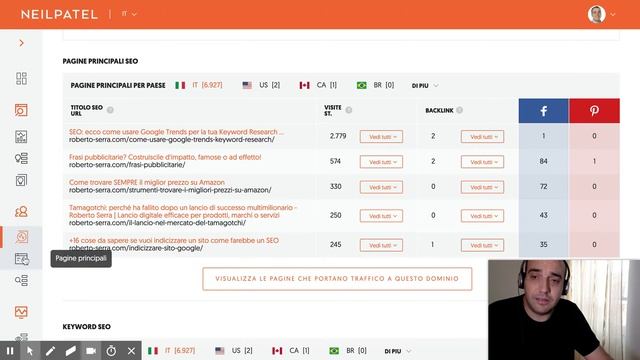Click info icon next to Titolo SEO URL
This screenshot has width=640, height=360.
pos(110,110)
